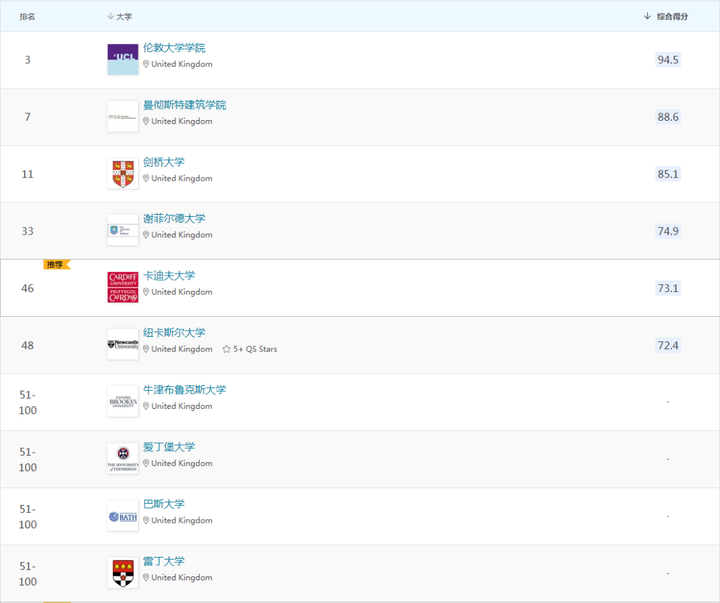This screenshot has width=720, height=603.
Task: Open the 牛津布鲁克斯大学 link
Action: [x=185, y=390]
